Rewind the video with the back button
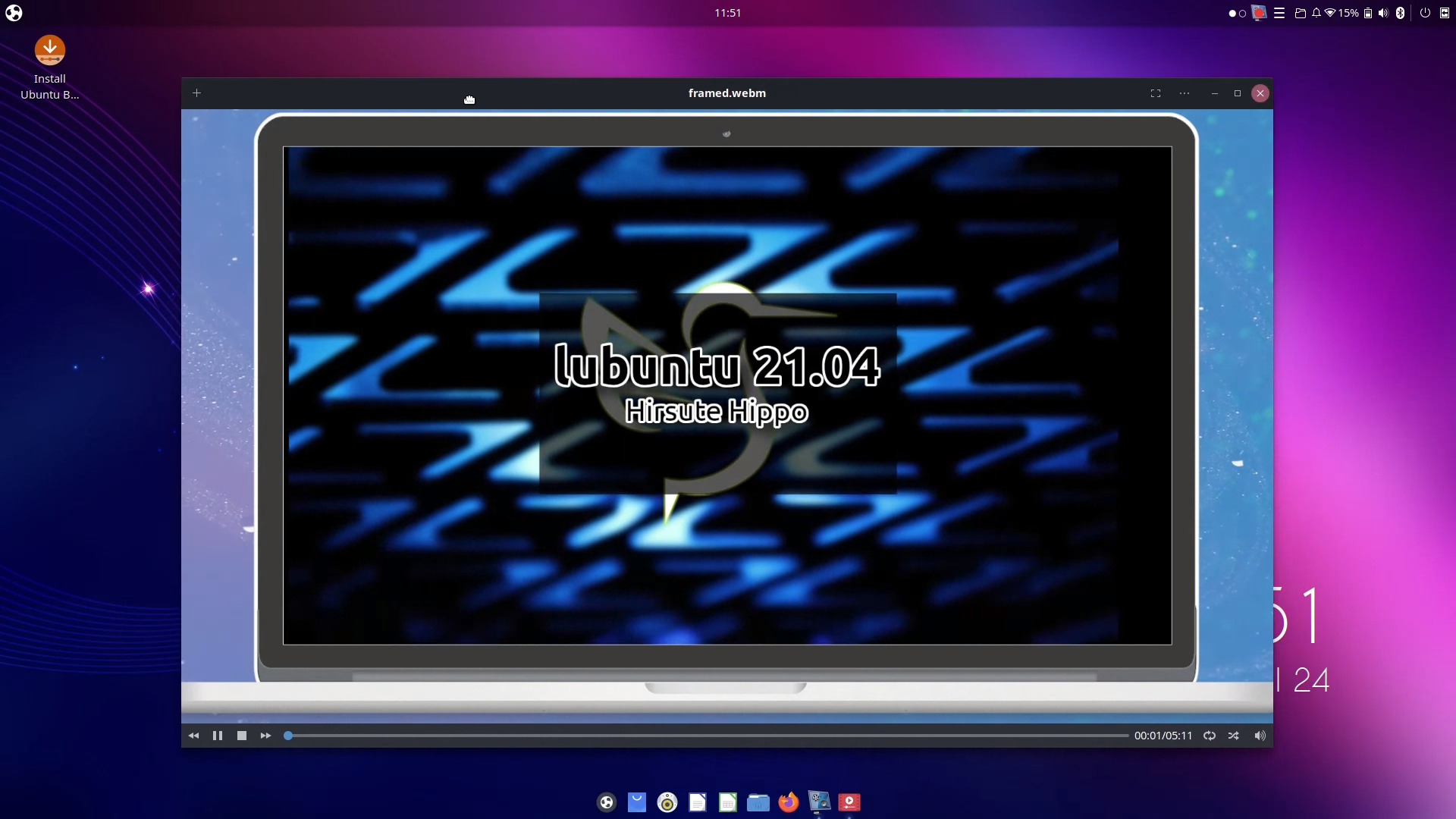 (193, 736)
